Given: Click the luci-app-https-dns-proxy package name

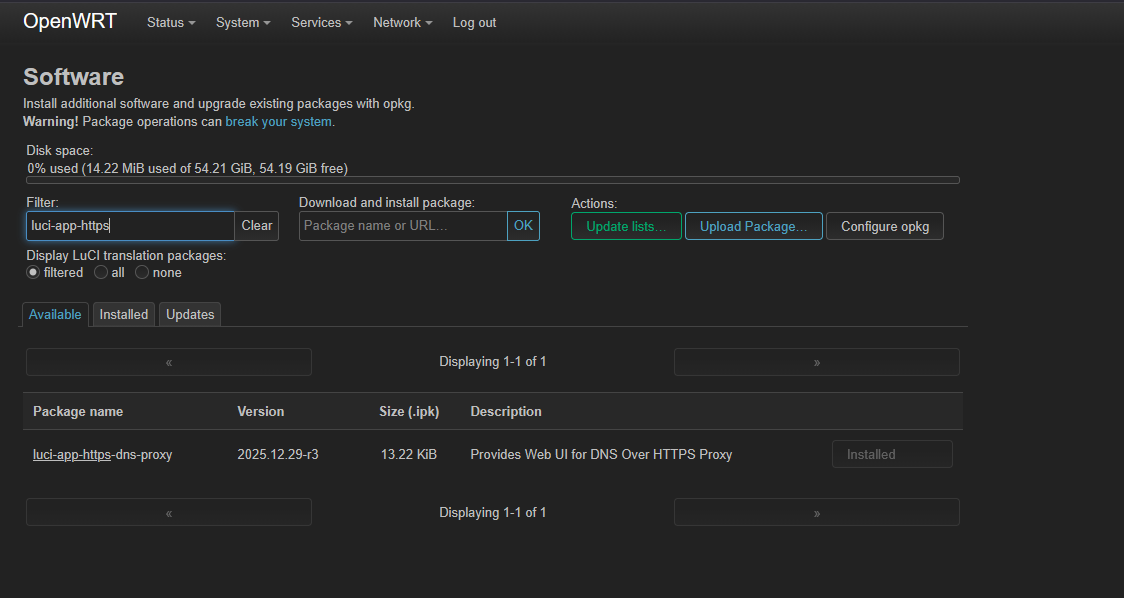Looking at the screenshot, I should (x=103, y=455).
